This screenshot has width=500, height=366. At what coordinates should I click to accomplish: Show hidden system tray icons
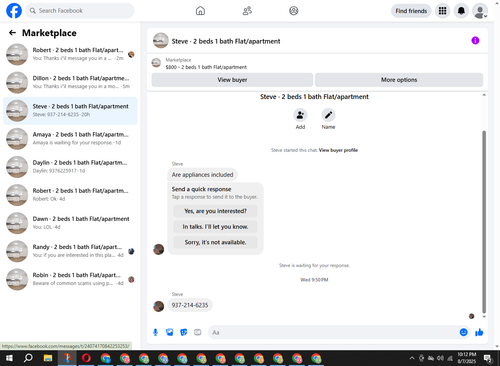point(412,358)
